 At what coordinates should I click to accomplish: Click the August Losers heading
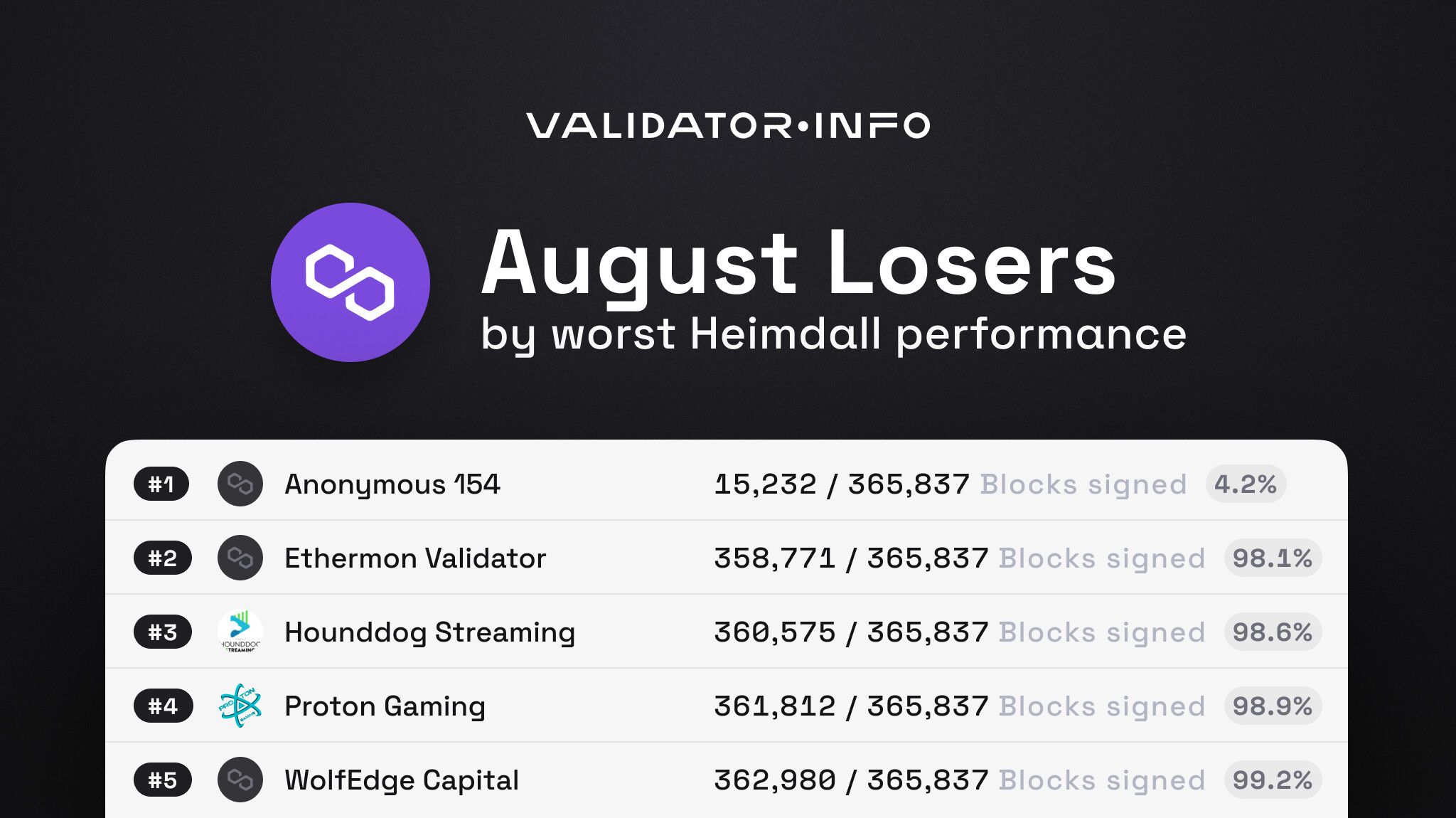click(x=798, y=264)
